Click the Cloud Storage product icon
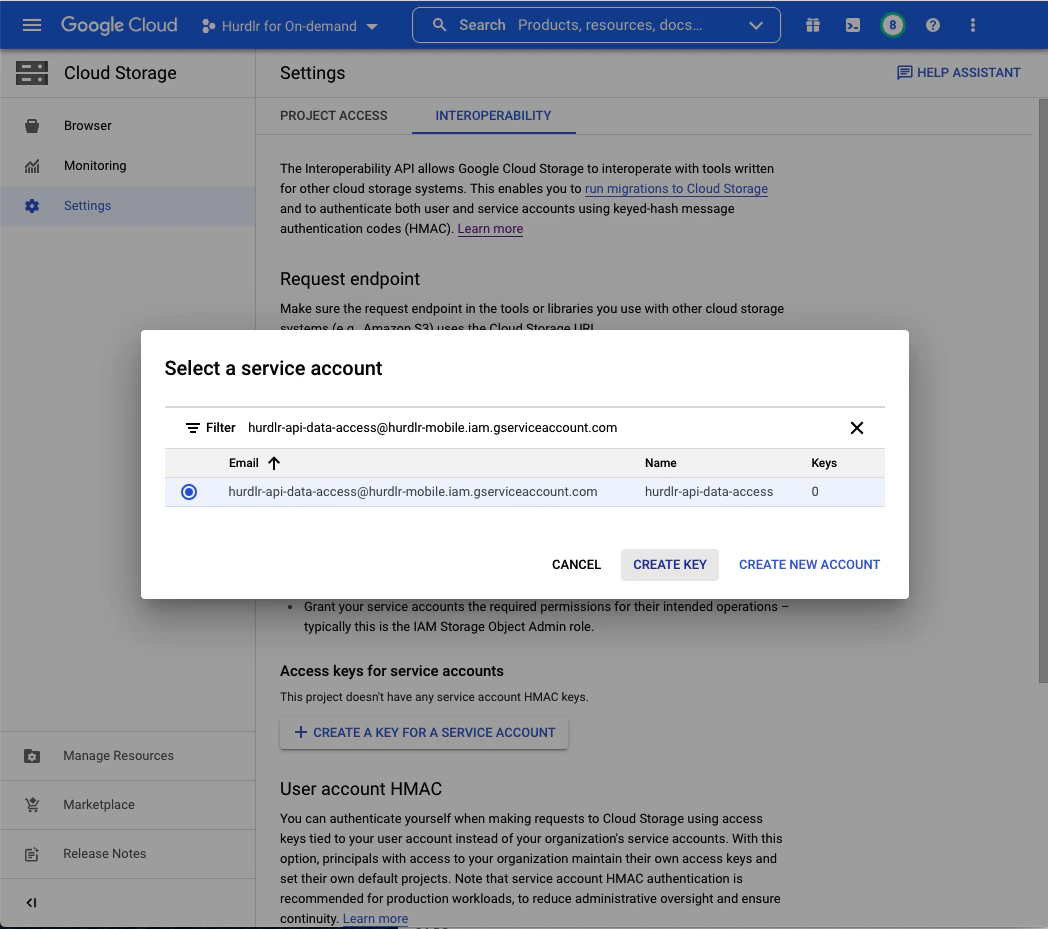 pyautogui.click(x=32, y=73)
